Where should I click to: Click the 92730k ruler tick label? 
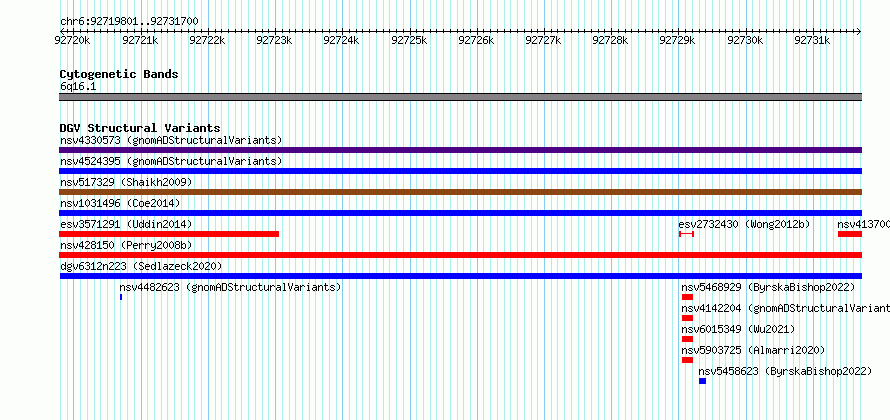[x=745, y=40]
